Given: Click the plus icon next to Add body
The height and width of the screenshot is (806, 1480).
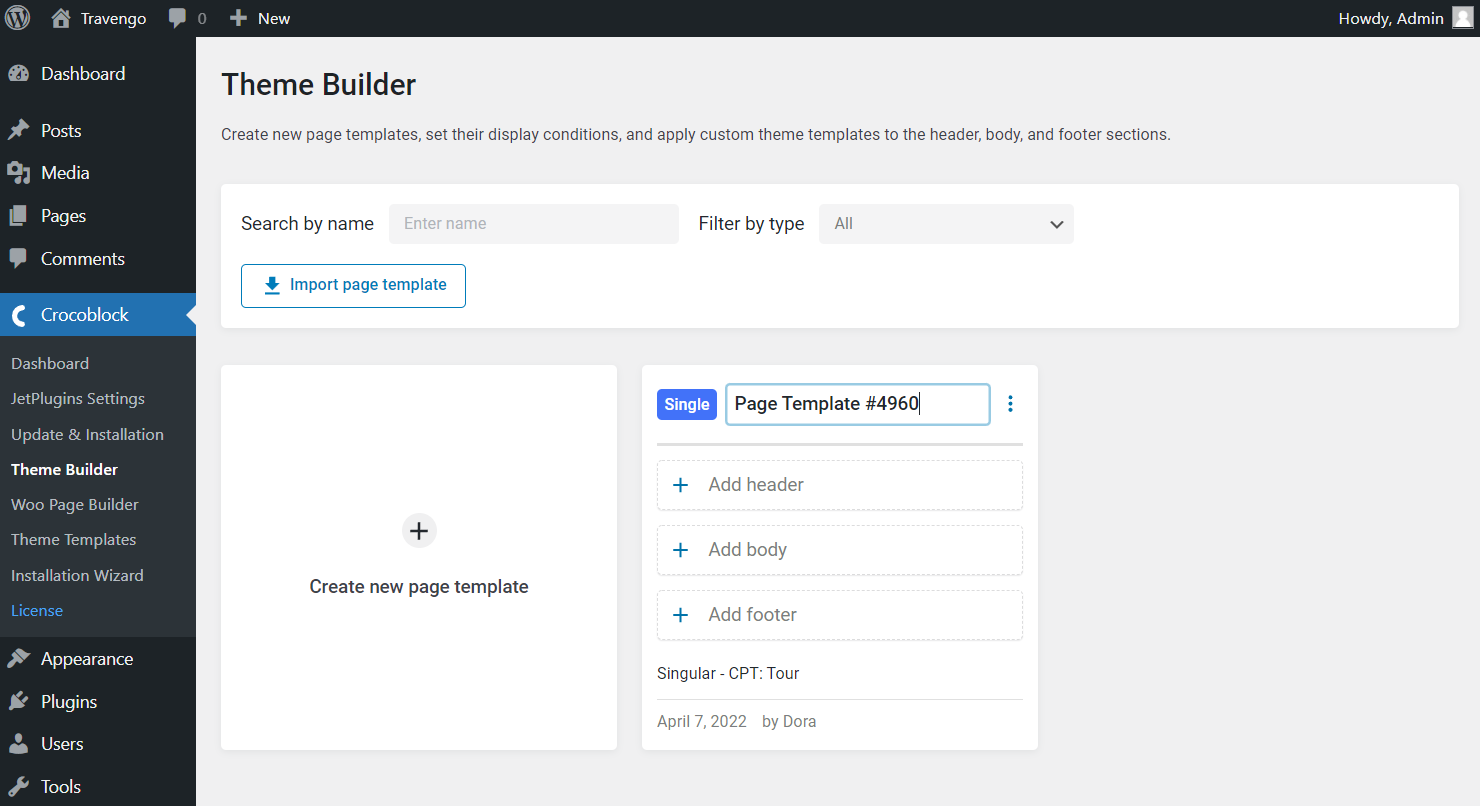Looking at the screenshot, I should tap(681, 550).
